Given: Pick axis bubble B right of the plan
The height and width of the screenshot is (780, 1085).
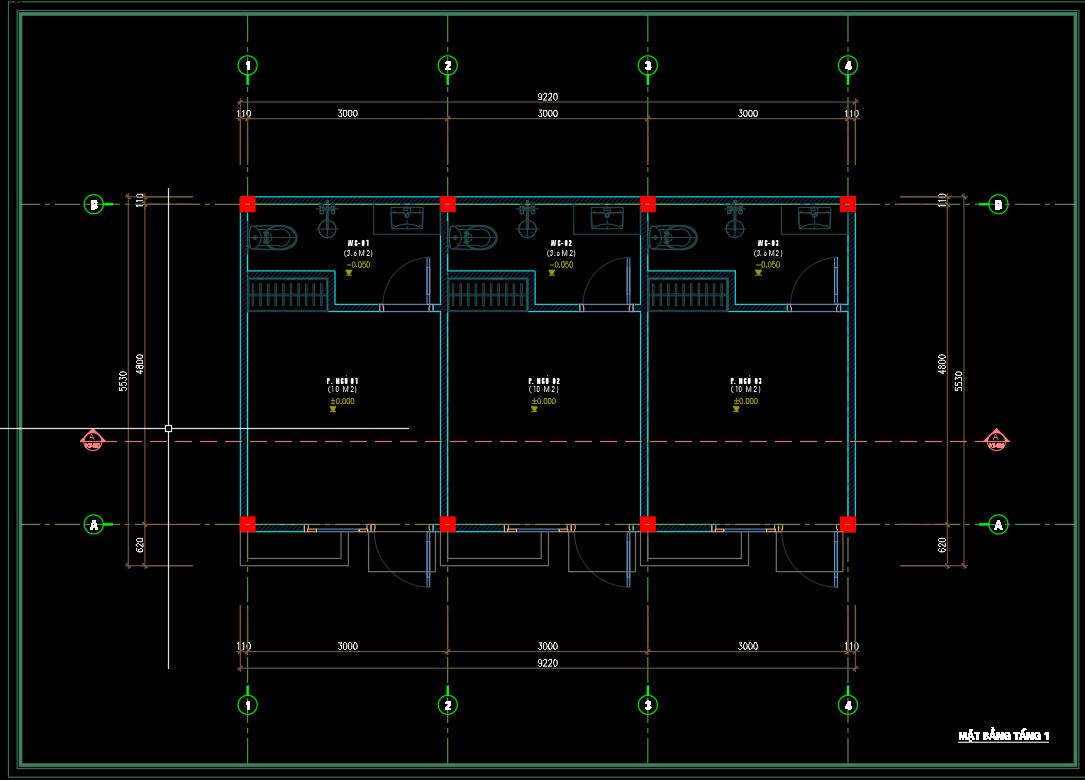Looking at the screenshot, I should tap(998, 204).
